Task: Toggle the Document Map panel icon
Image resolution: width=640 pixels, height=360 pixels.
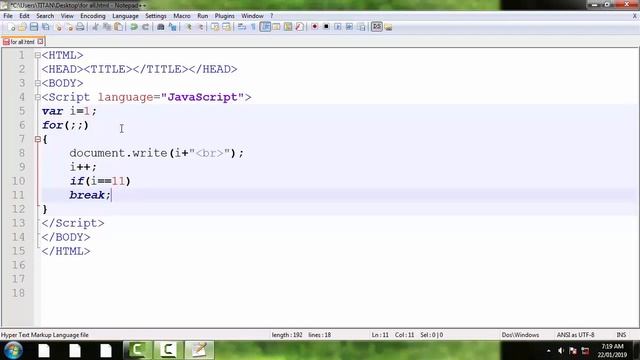Action: (288, 27)
